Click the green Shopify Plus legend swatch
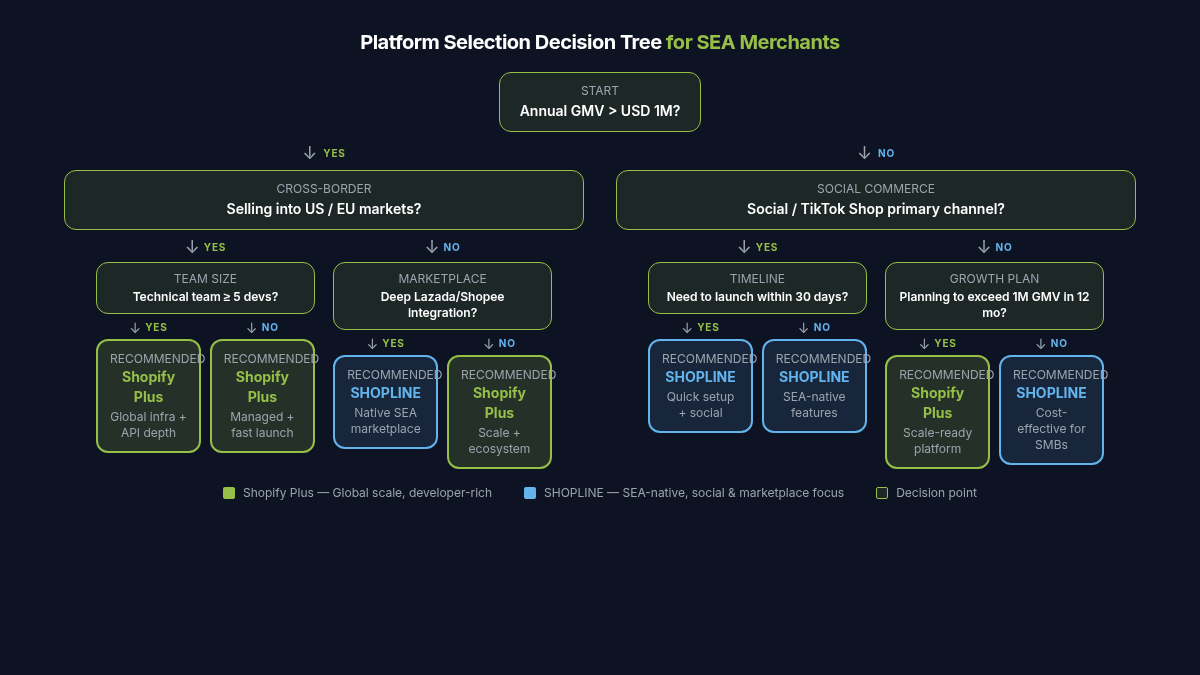The width and height of the screenshot is (1200, 675). pos(230,492)
